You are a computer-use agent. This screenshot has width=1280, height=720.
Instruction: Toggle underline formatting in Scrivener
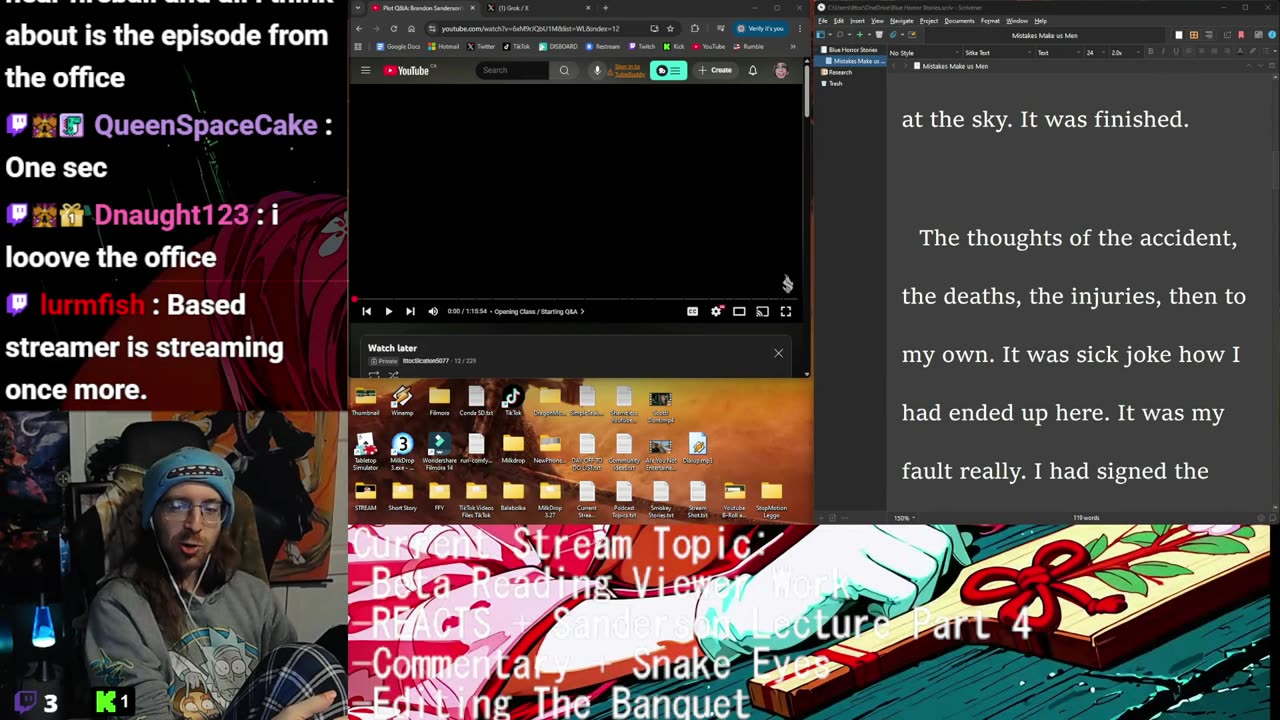tap(1174, 52)
